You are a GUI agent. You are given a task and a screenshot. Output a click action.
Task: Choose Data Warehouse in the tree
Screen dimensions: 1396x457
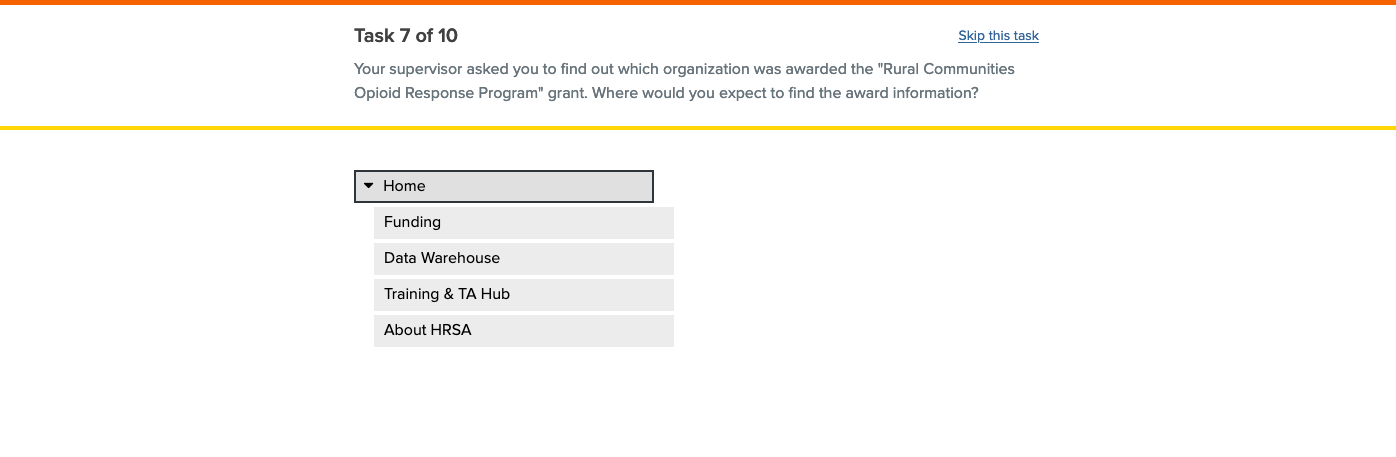pos(523,258)
